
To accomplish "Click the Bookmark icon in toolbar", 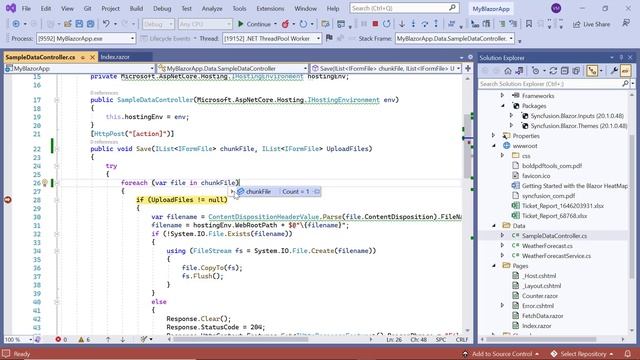I will [529, 24].
